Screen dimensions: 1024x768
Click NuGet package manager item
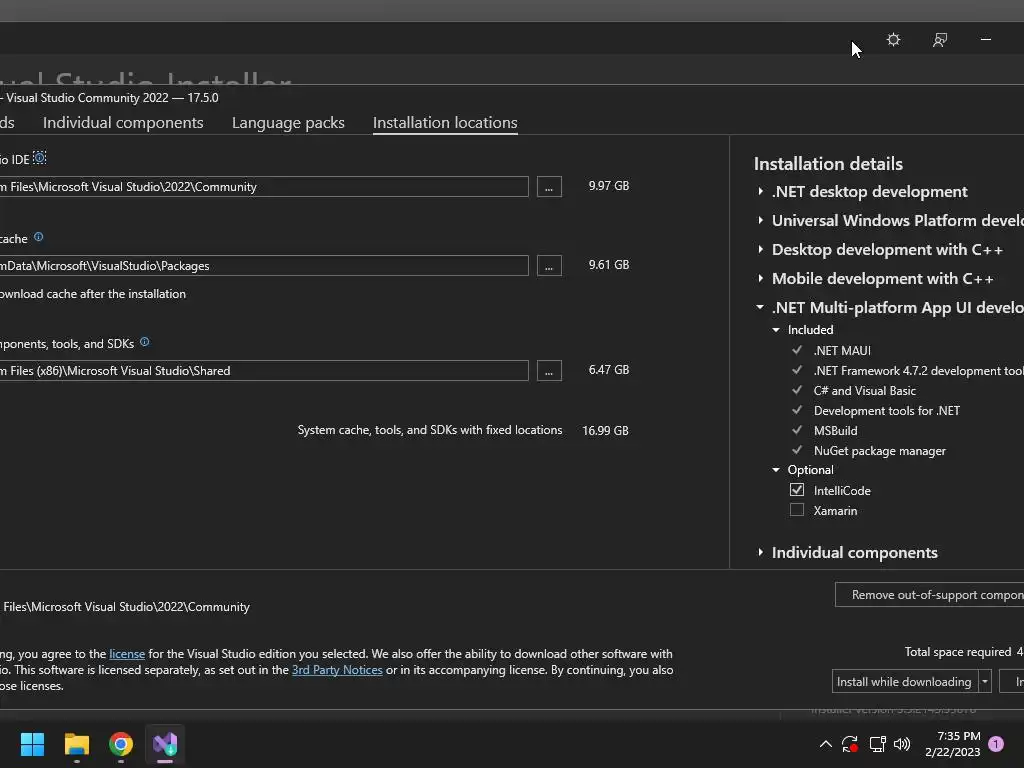[879, 451]
